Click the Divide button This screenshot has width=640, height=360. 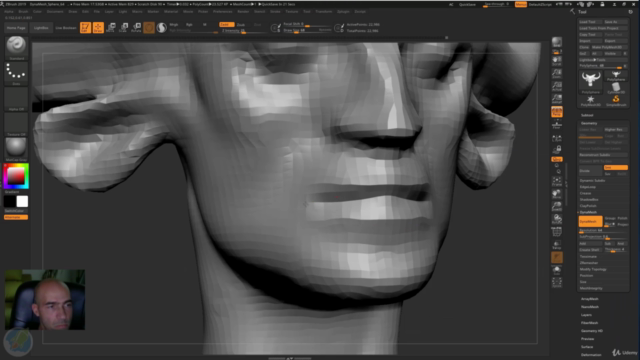(590, 171)
